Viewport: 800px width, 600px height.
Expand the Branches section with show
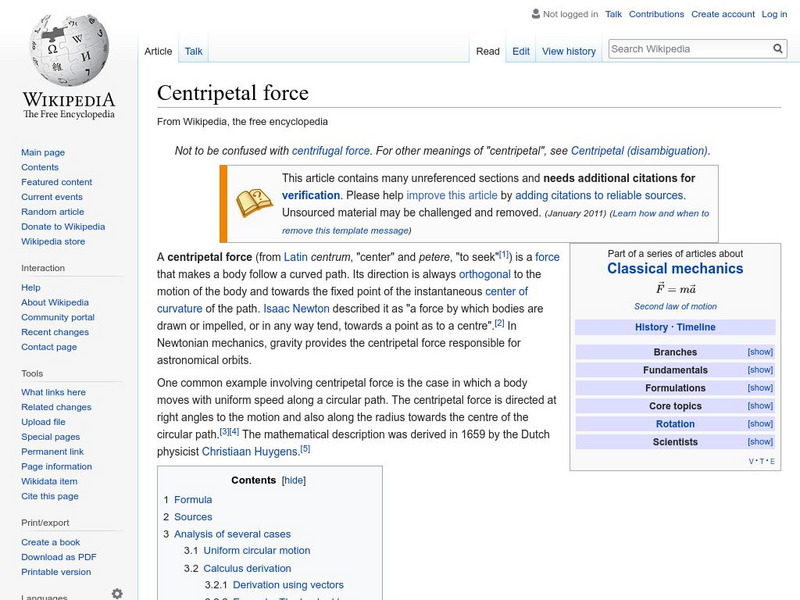(760, 352)
